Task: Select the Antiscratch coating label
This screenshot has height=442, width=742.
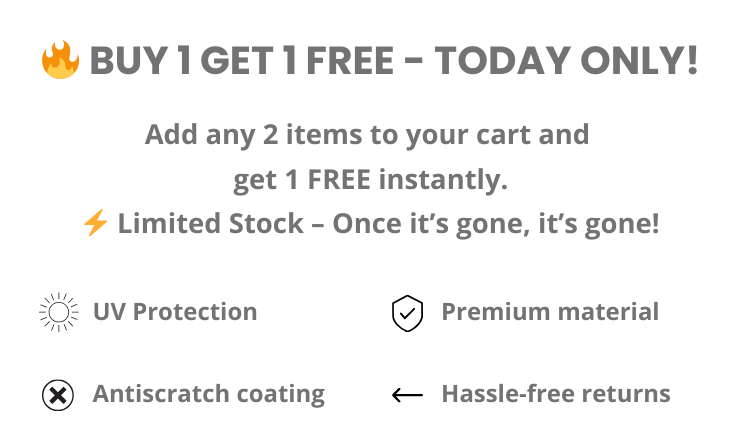Action: pyautogui.click(x=209, y=395)
